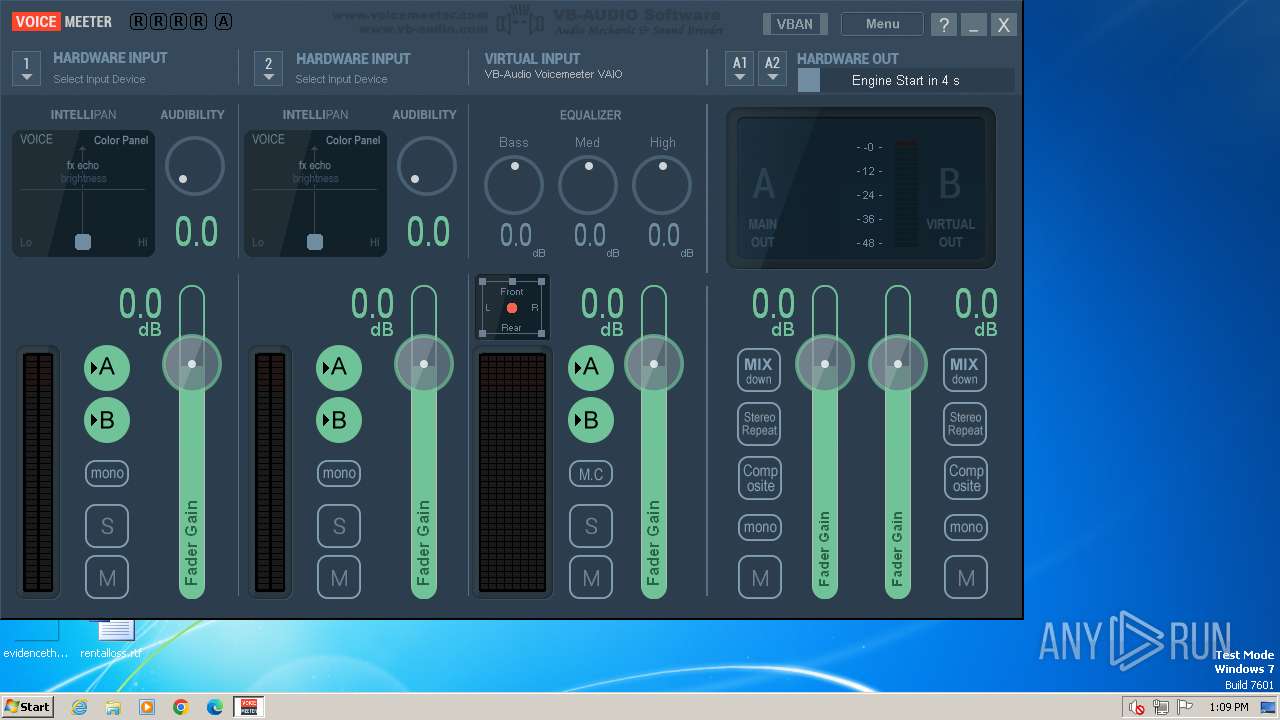Click Hardware Input 1 fader gain knob

click(x=192, y=364)
